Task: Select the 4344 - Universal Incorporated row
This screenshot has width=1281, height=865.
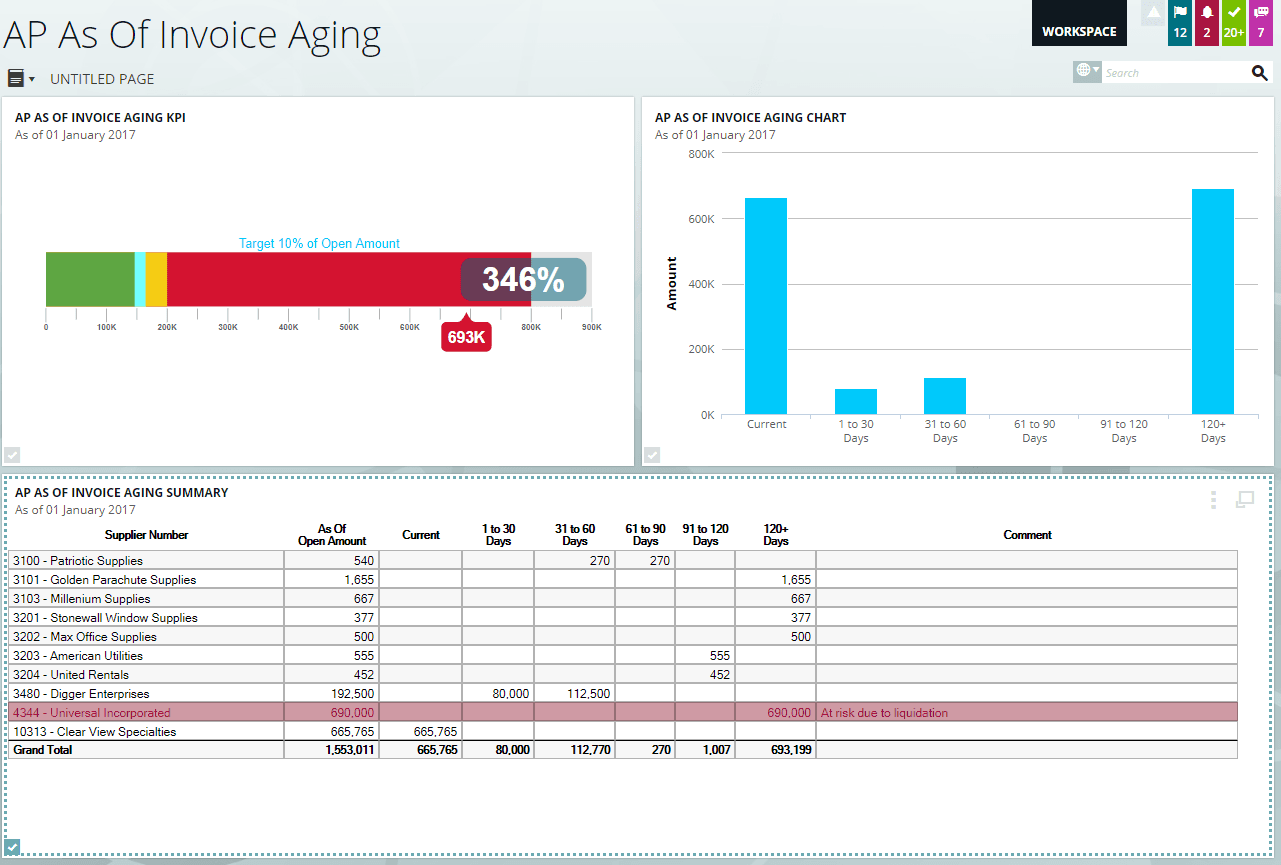Action: 622,713
